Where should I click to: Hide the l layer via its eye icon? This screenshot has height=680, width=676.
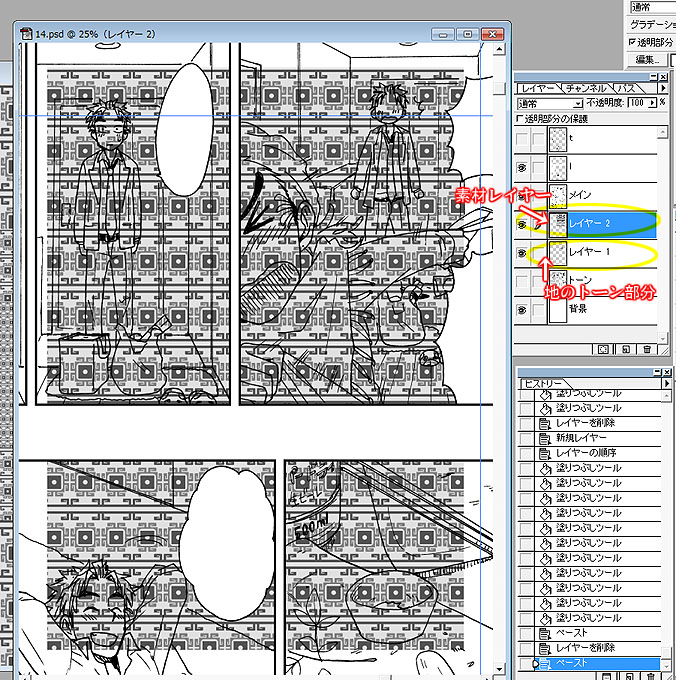point(522,167)
